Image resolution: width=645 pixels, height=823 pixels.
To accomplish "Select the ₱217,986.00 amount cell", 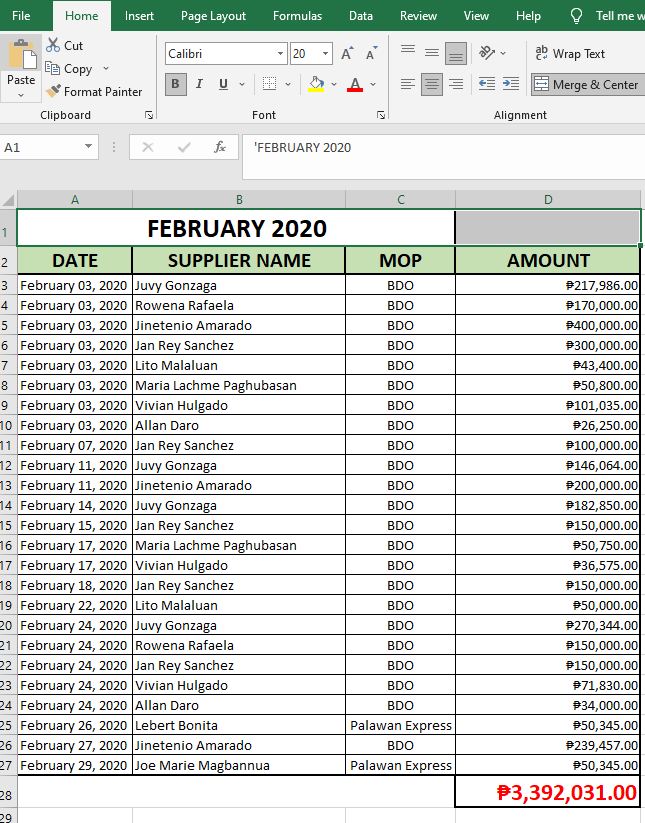I will tap(548, 286).
